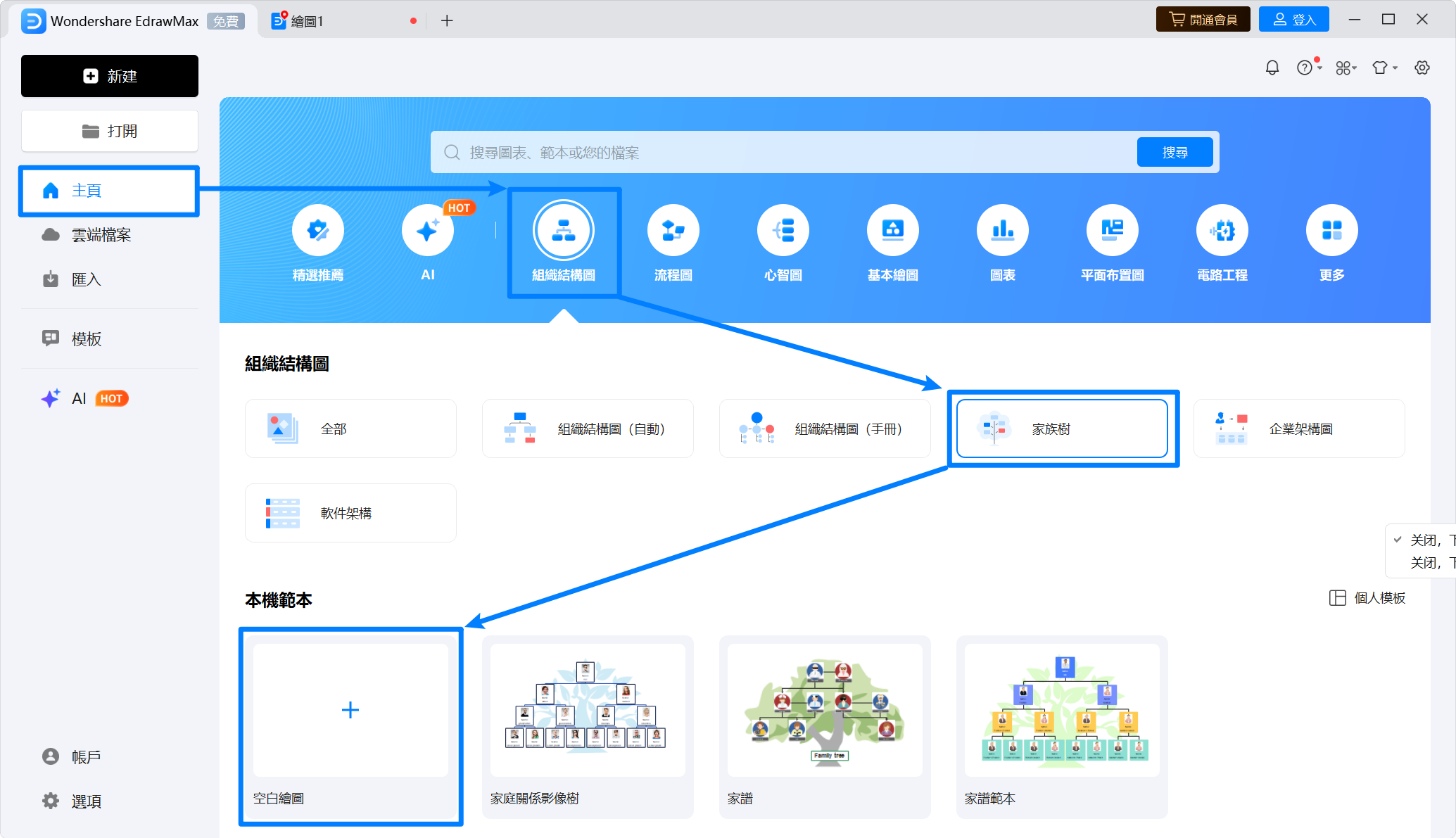Select the 基本繪圖 category icon
This screenshot has height=838, width=1456.
click(x=893, y=230)
